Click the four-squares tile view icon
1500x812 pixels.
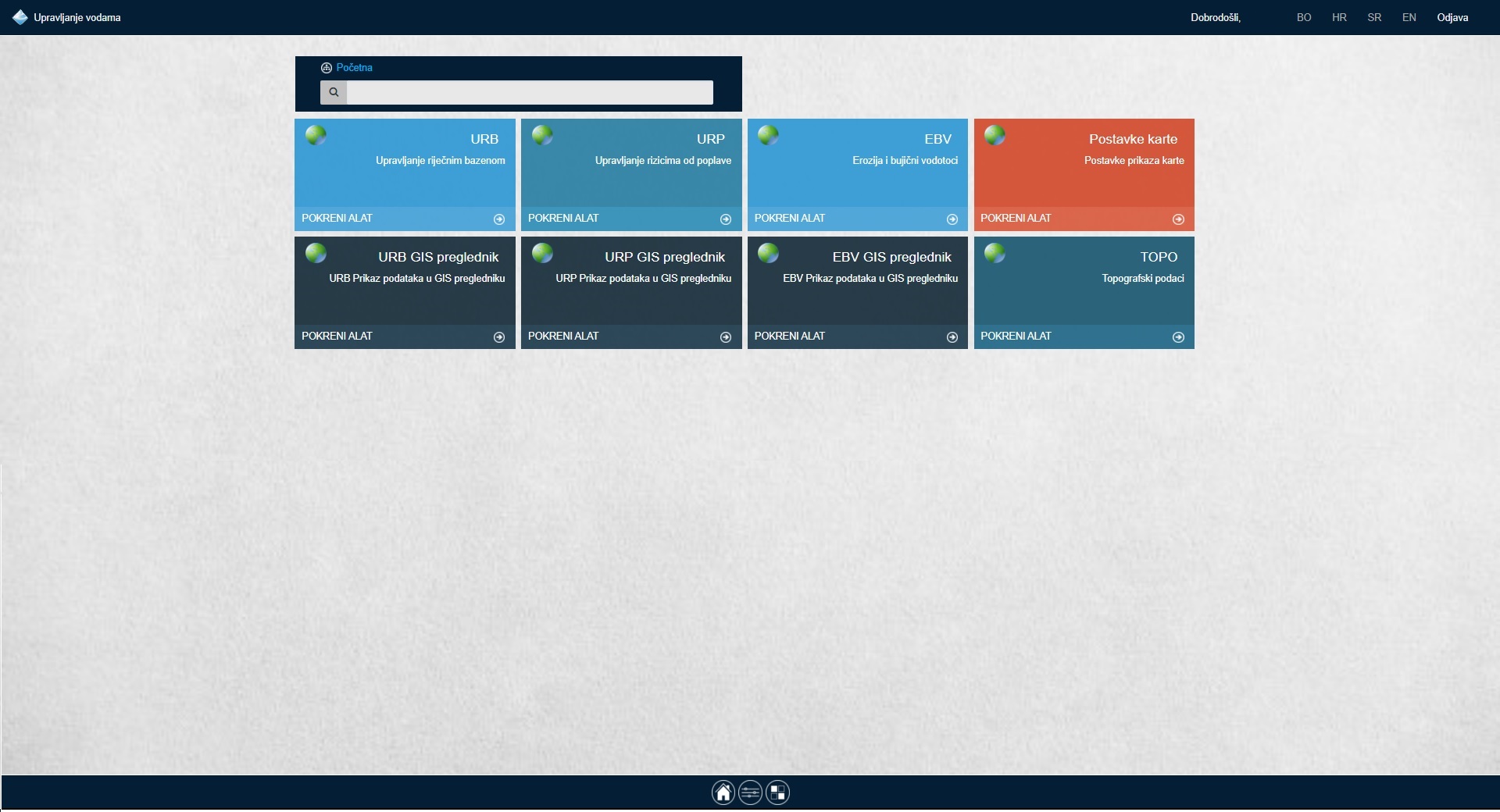pos(777,793)
